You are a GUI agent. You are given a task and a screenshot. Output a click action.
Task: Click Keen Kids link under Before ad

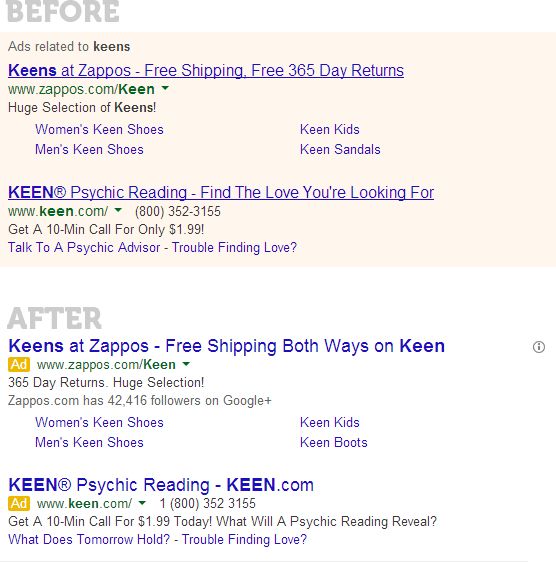click(x=330, y=129)
